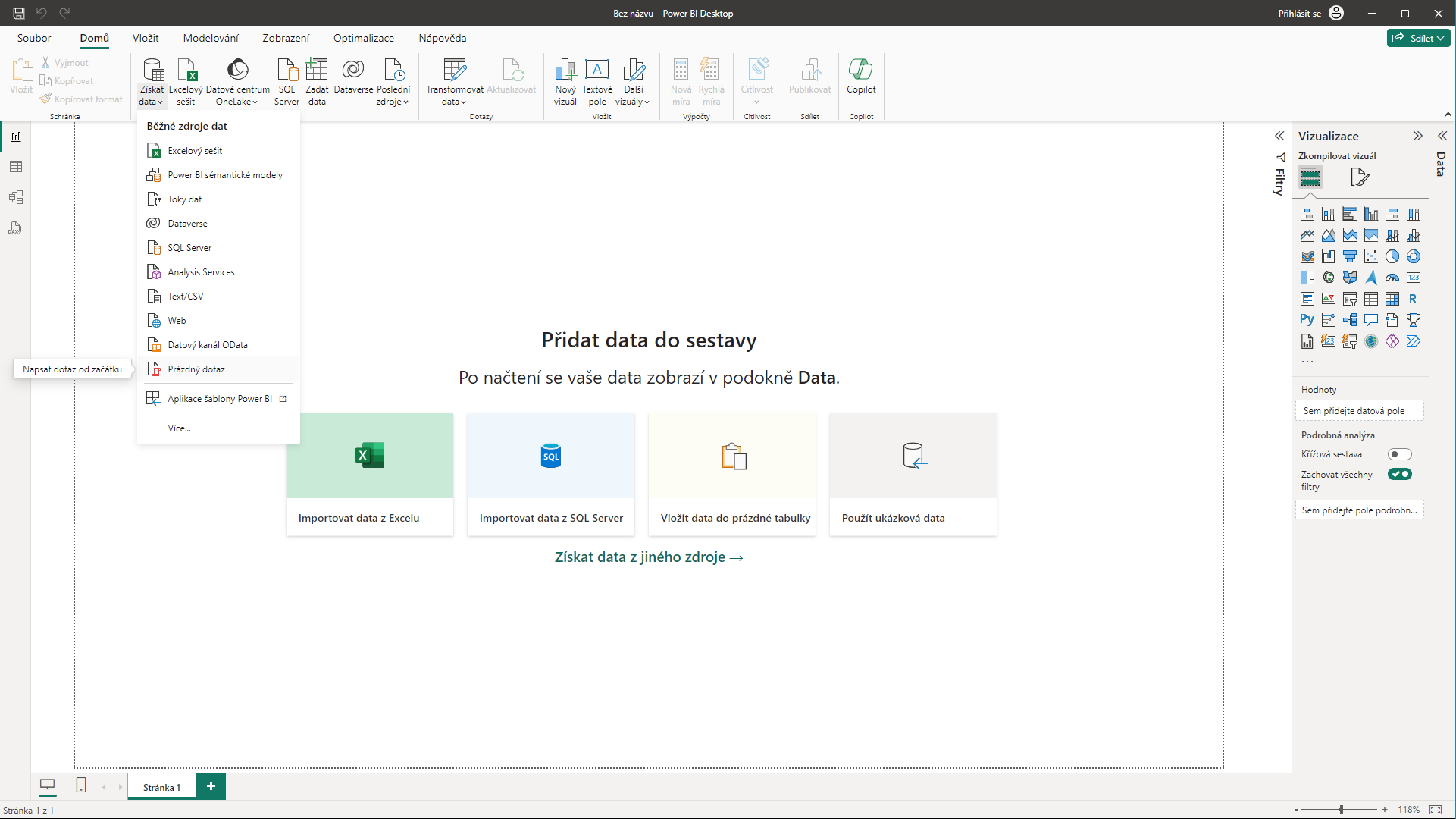Screen dimensions: 1456x819
Task: Click the drill-through fields well
Action: coord(1360,510)
